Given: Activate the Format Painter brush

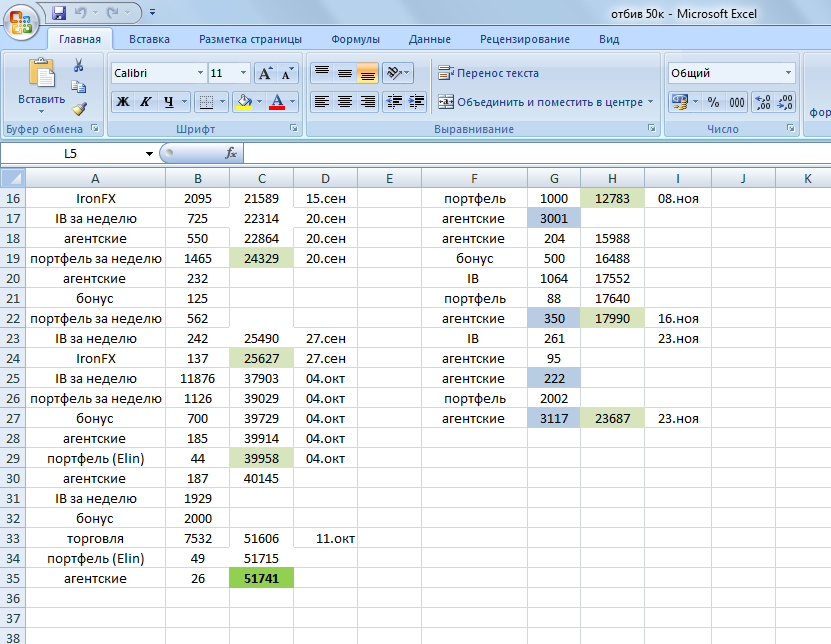Looking at the screenshot, I should [x=78, y=108].
